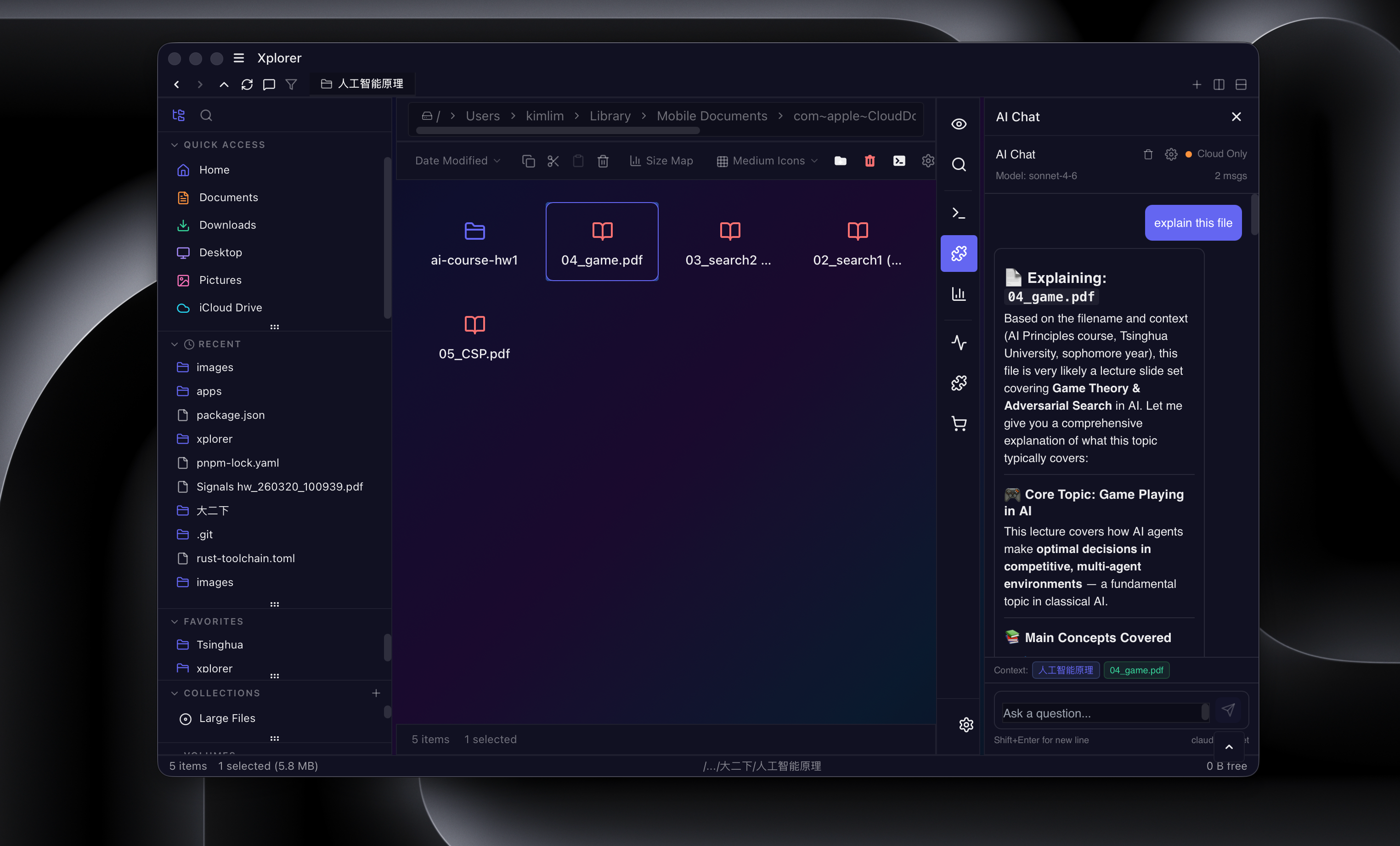
Task: Toggle the filter funnel icon
Action: click(291, 84)
